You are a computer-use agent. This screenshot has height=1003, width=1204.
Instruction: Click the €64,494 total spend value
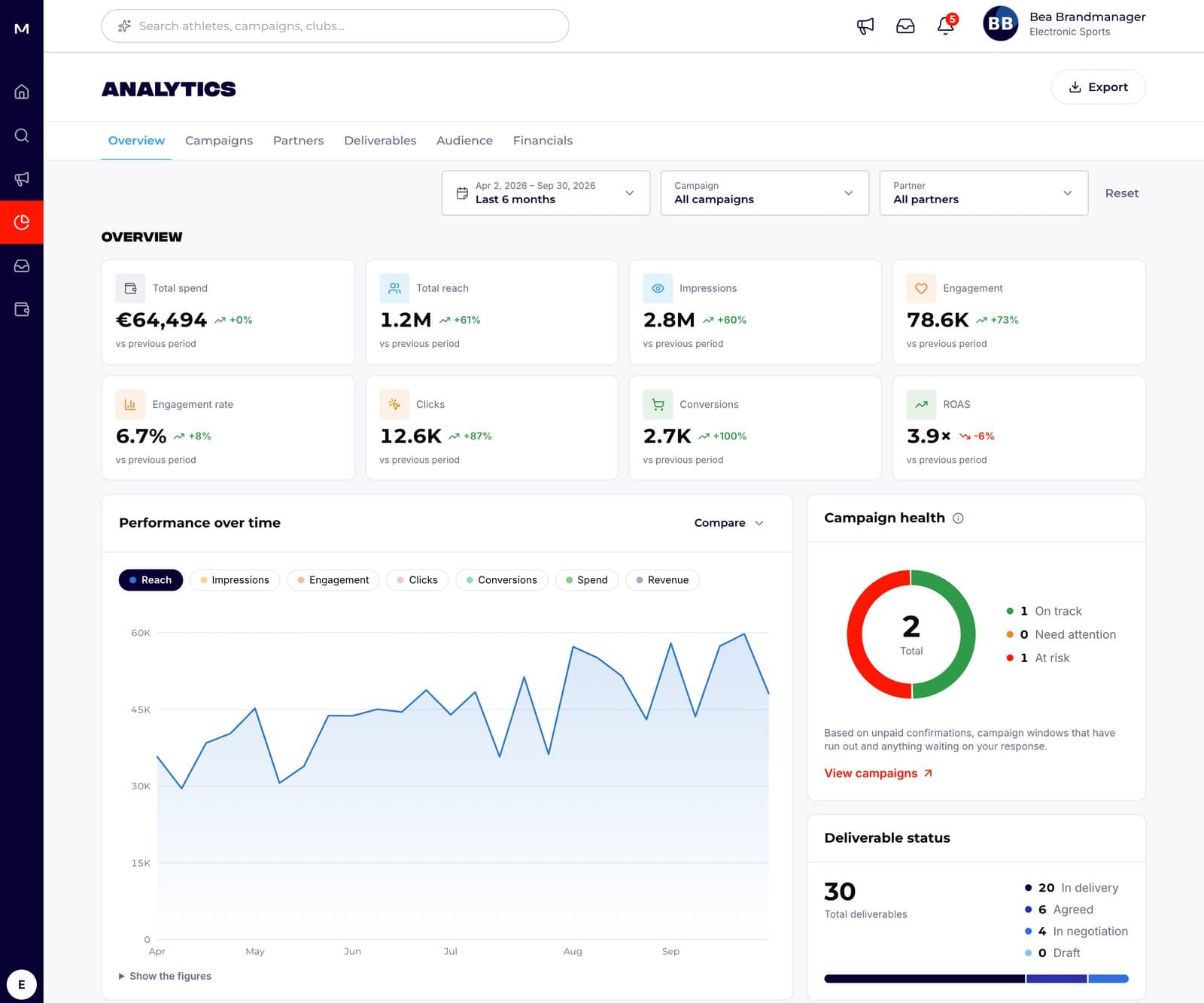point(161,320)
